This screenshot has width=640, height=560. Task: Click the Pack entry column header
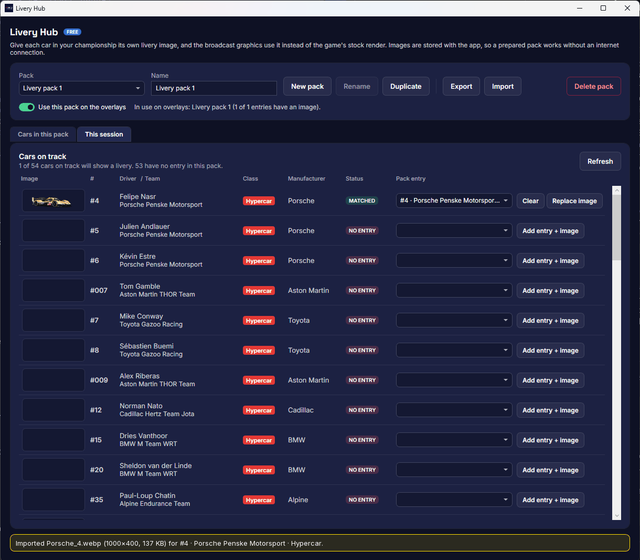click(411, 178)
